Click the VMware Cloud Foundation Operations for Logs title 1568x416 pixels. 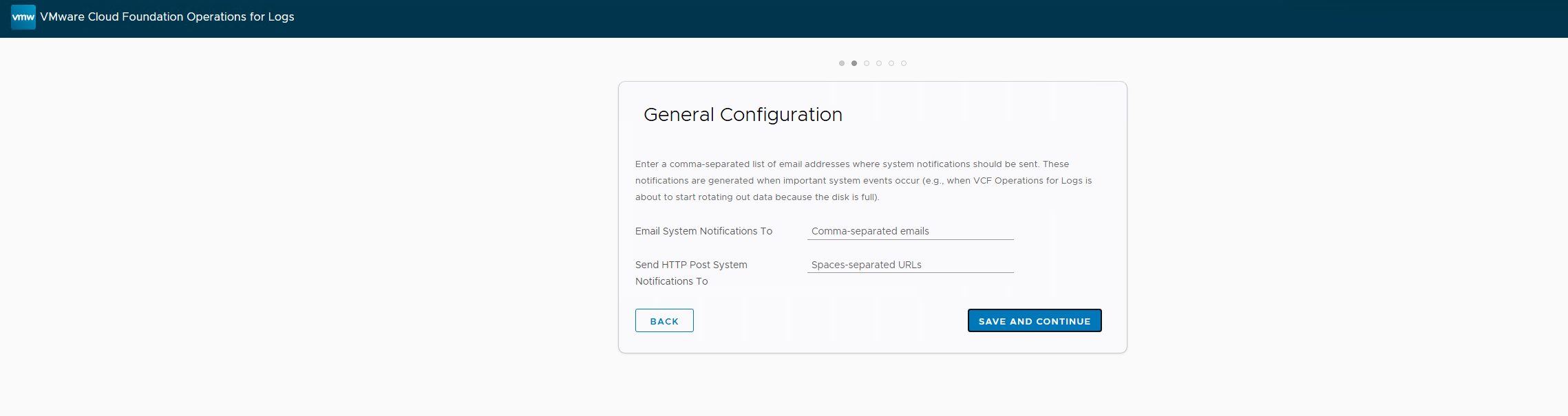(x=167, y=17)
